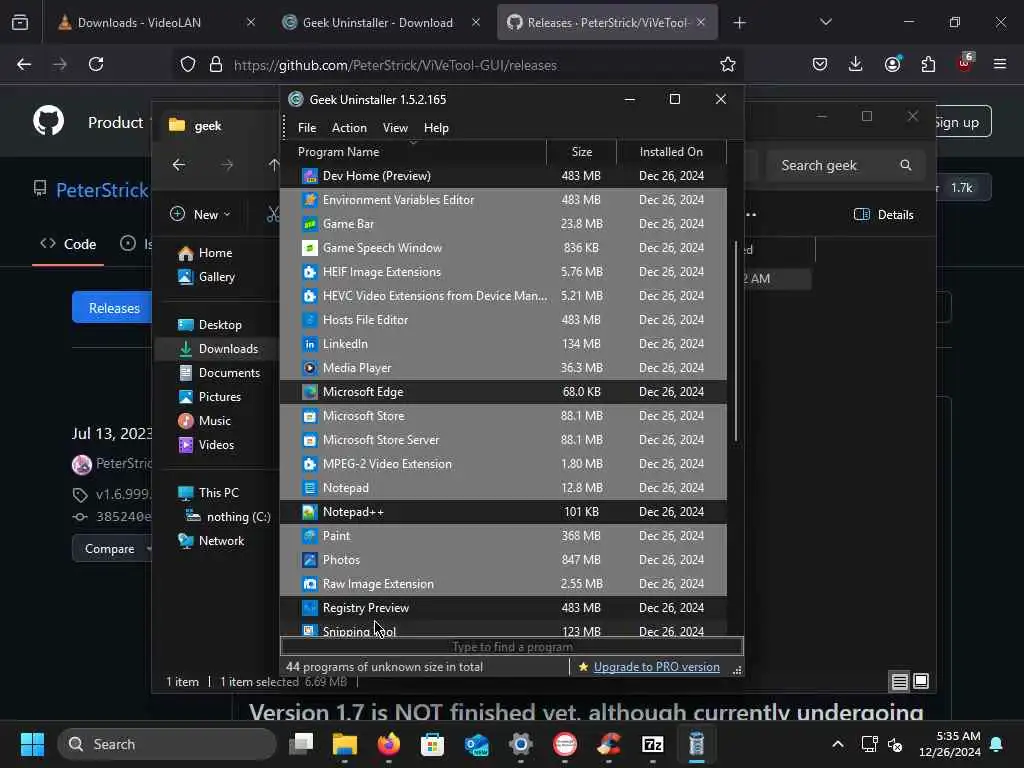1024x768 pixels.
Task: Click the Photos app icon
Action: tap(310, 560)
